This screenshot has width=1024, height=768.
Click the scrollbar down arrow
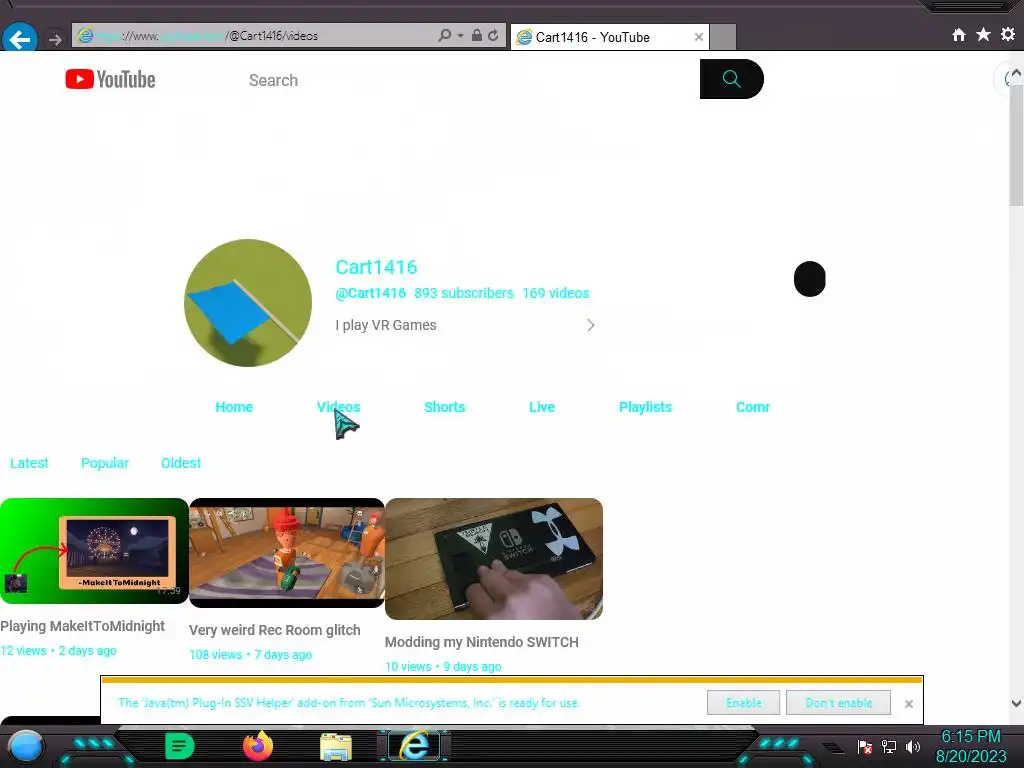[1016, 703]
